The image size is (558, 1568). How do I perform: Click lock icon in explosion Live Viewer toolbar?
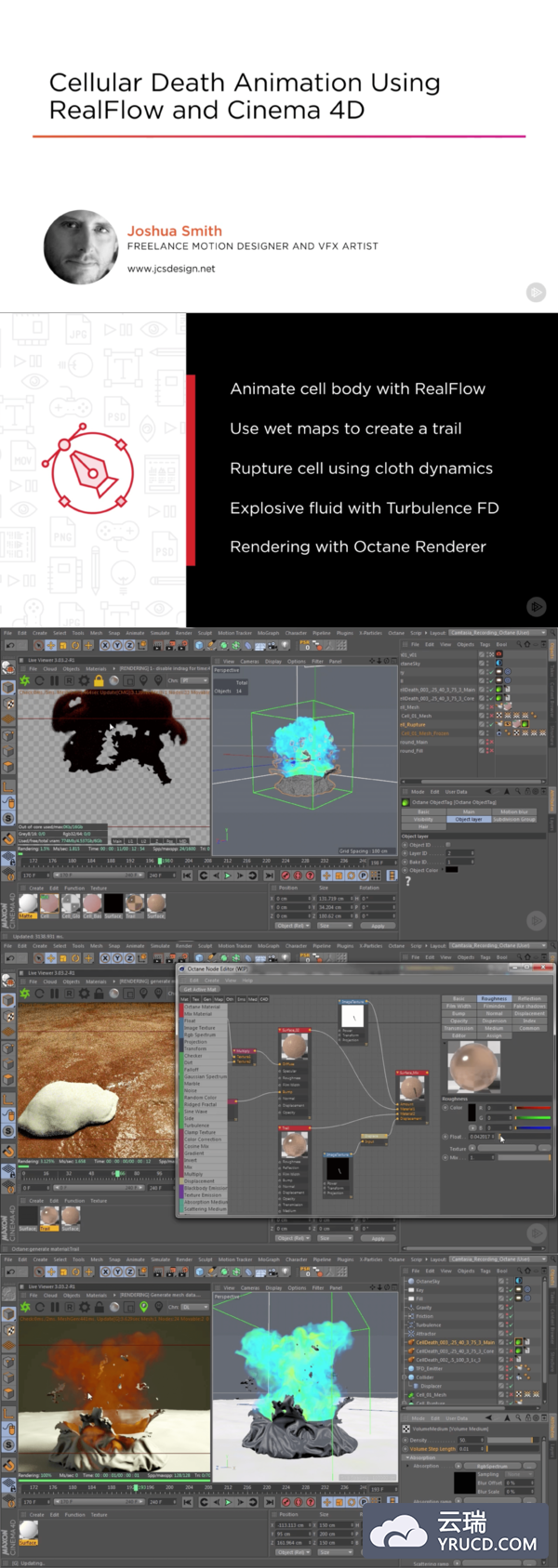99,1307
